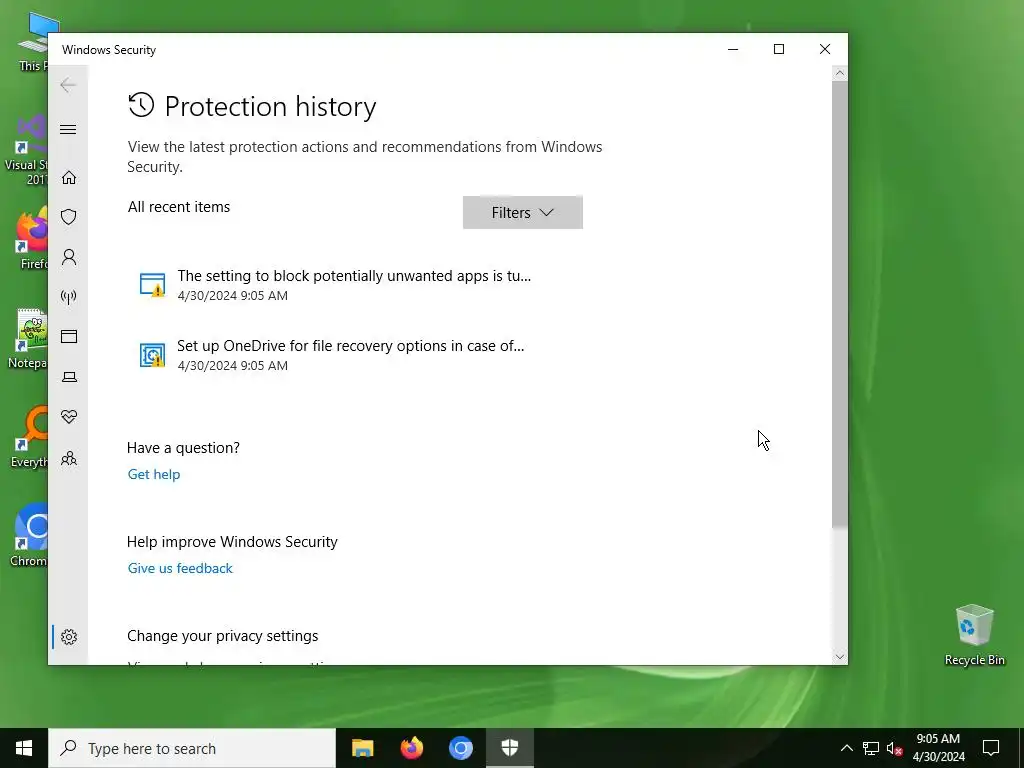Screen dimensions: 1024x768
Task: Select the Notepad++ desktop shortcut
Action: pyautogui.click(x=29, y=340)
